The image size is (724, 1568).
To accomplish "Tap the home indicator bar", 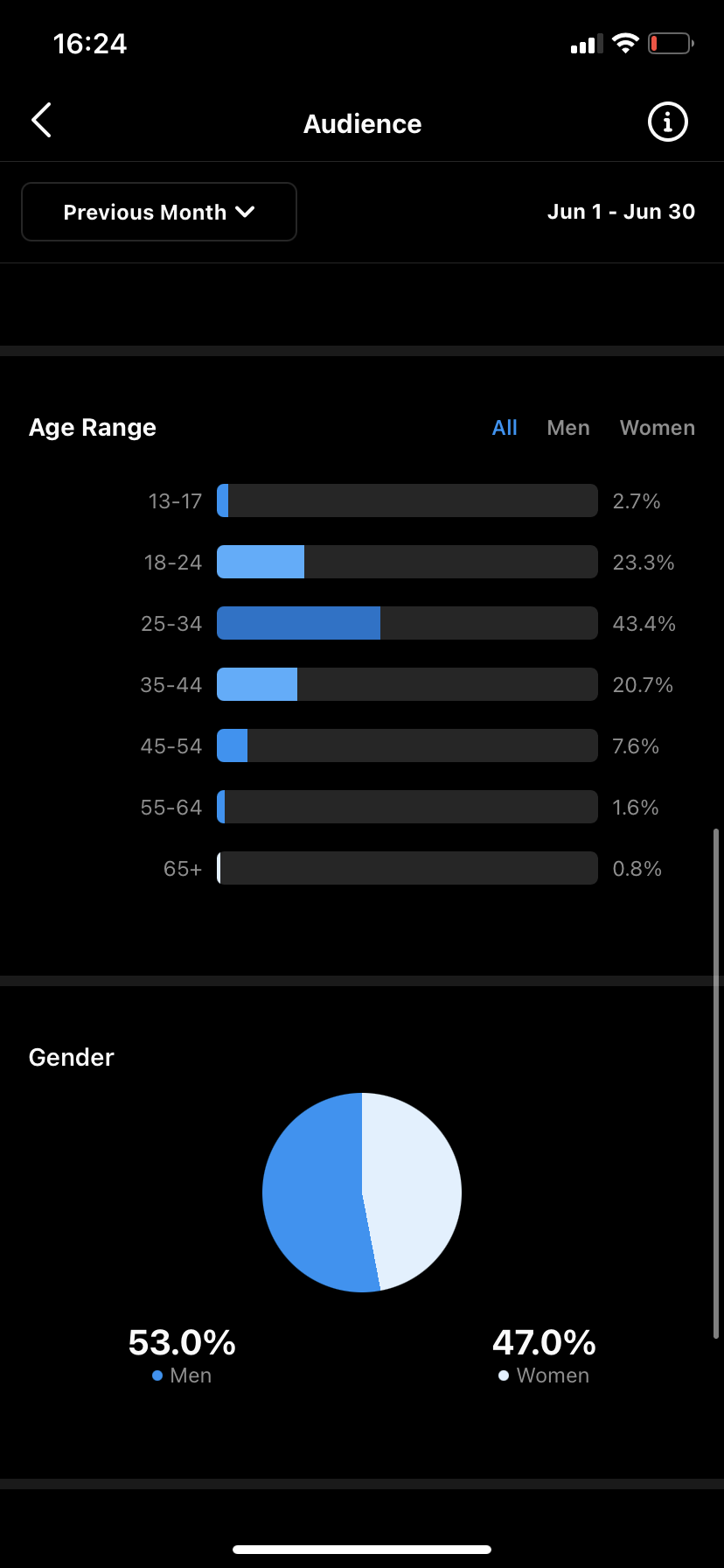I will click(x=362, y=1549).
